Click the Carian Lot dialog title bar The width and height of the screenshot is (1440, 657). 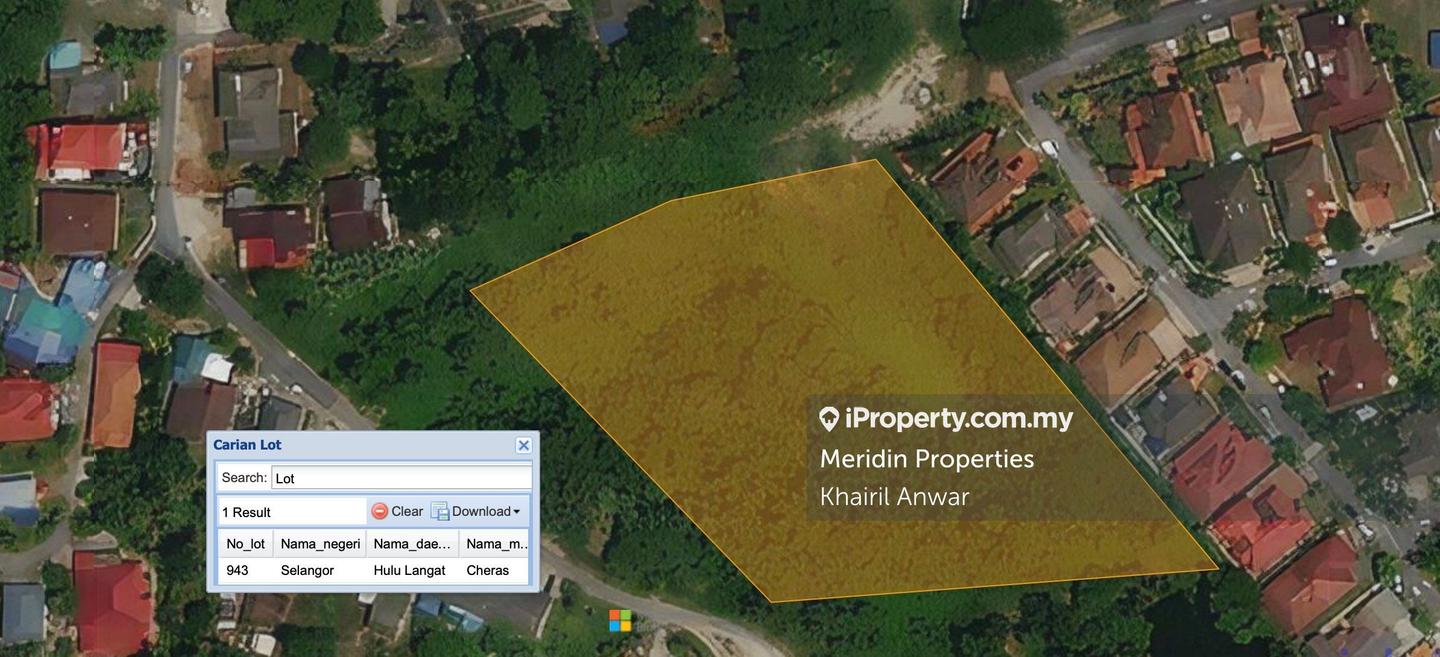[360, 445]
